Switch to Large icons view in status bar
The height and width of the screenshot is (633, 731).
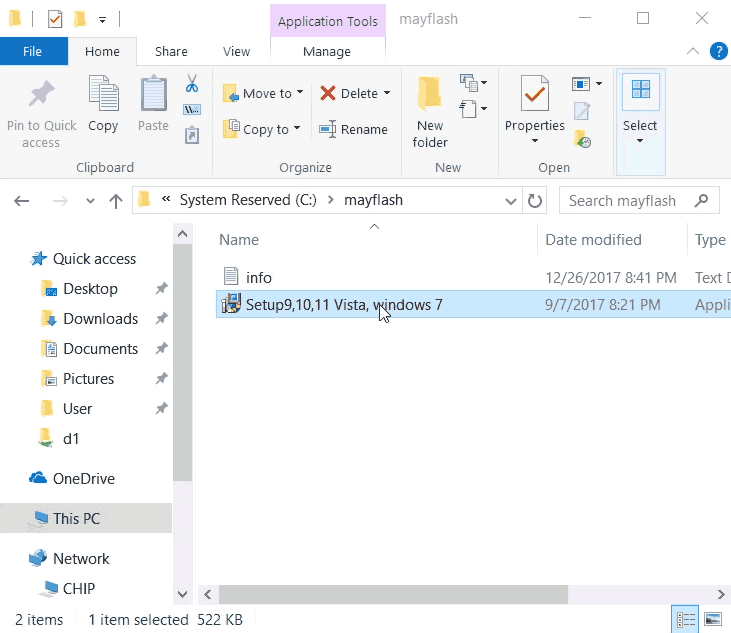713,619
